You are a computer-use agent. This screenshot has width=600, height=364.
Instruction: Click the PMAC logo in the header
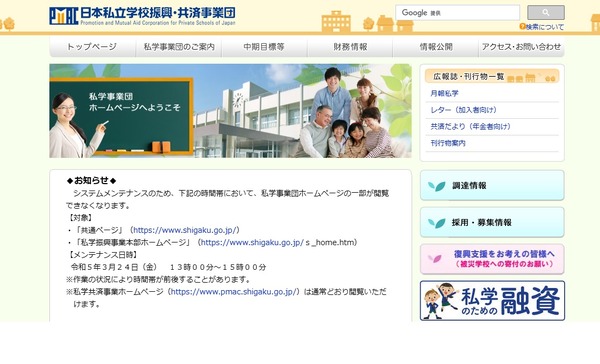[64, 16]
